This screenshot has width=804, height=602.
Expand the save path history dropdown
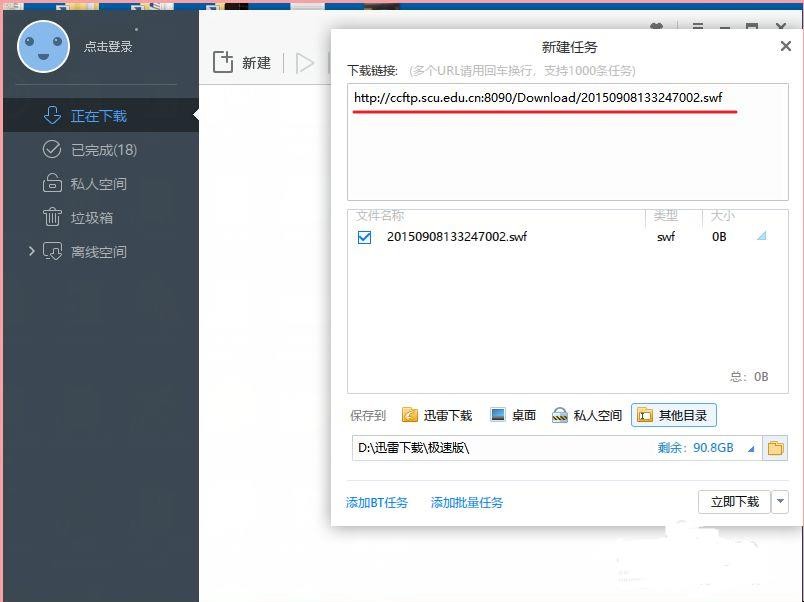point(751,449)
